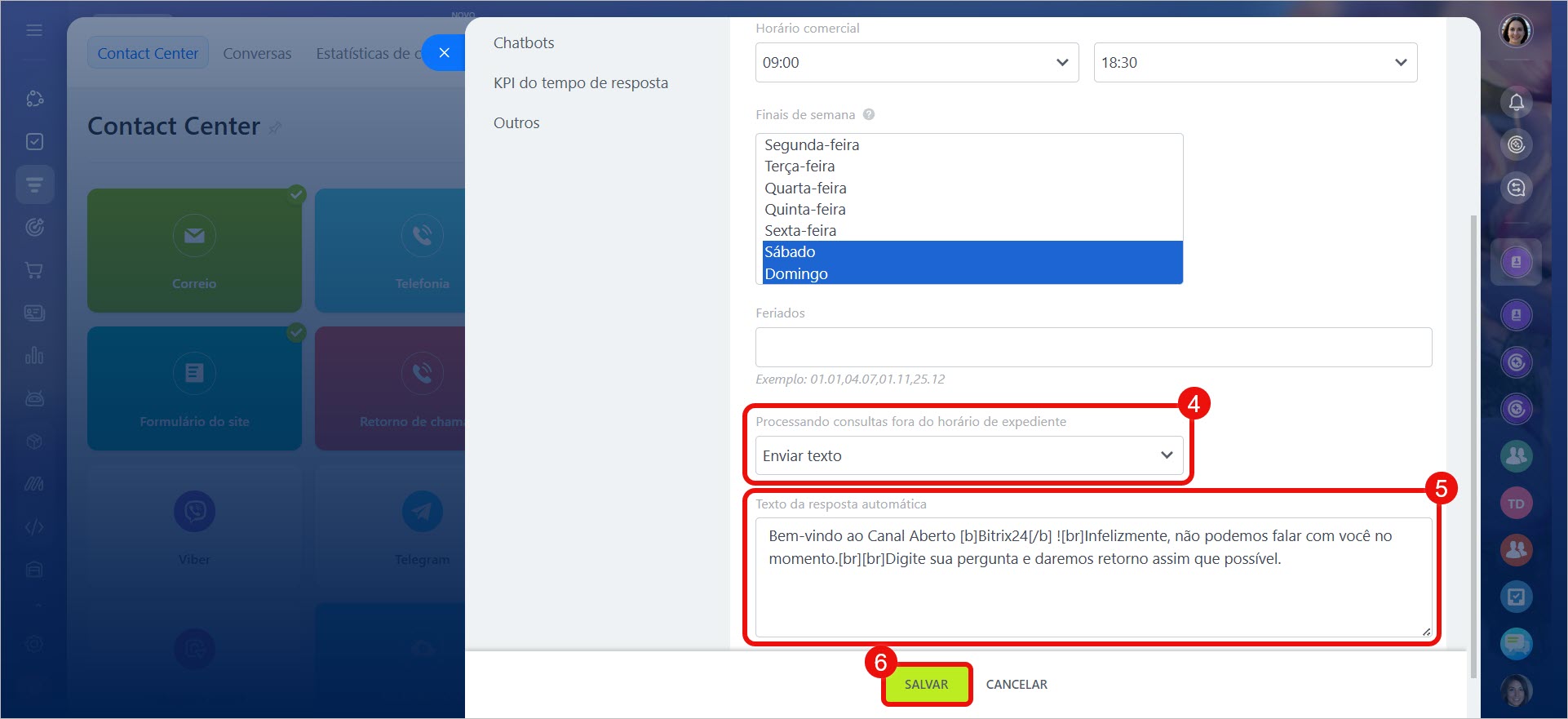This screenshot has height=719, width=1568.
Task: Click the shopping cart icon in sidebar
Action: point(34,270)
